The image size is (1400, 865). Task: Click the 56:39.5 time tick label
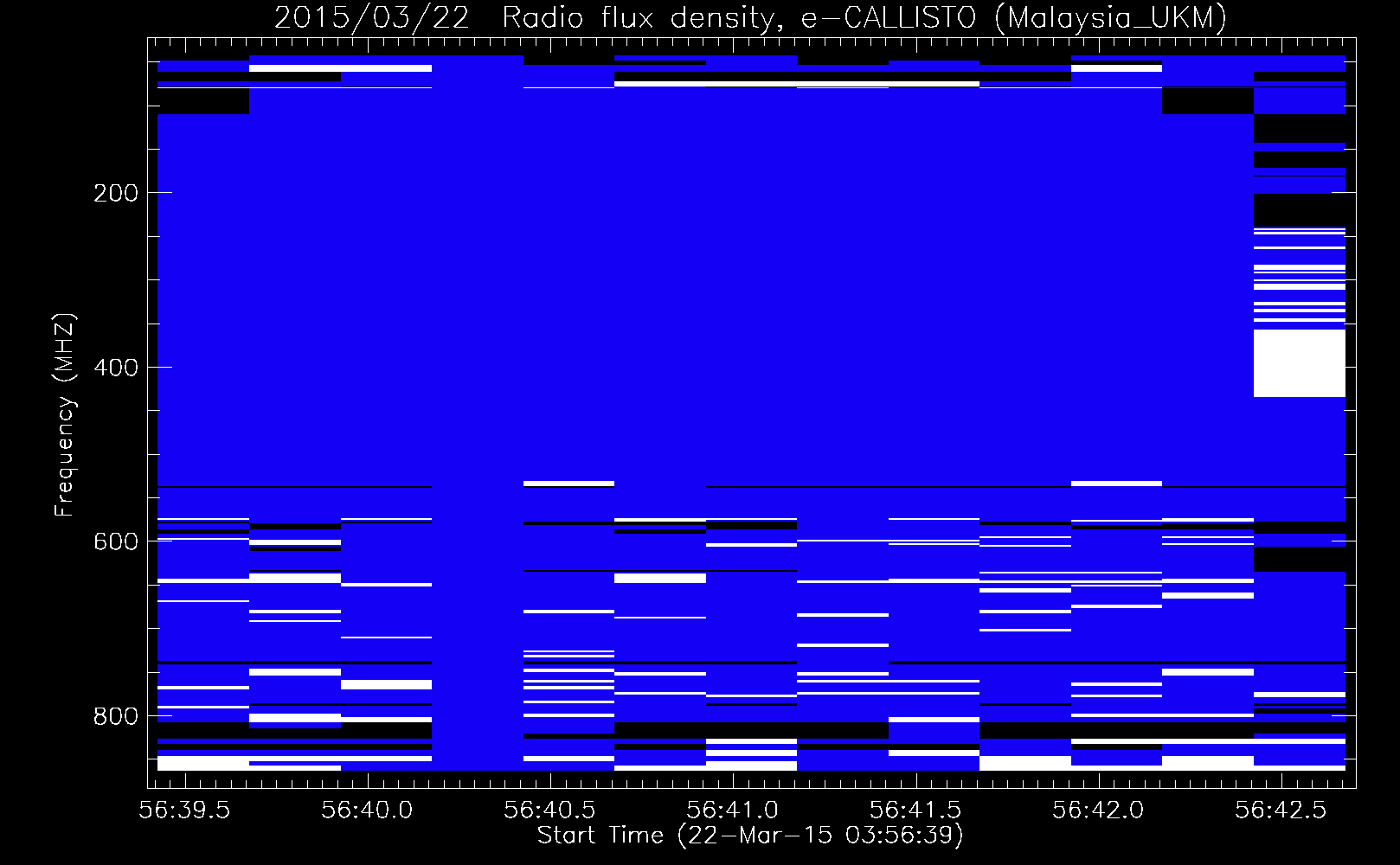click(184, 810)
